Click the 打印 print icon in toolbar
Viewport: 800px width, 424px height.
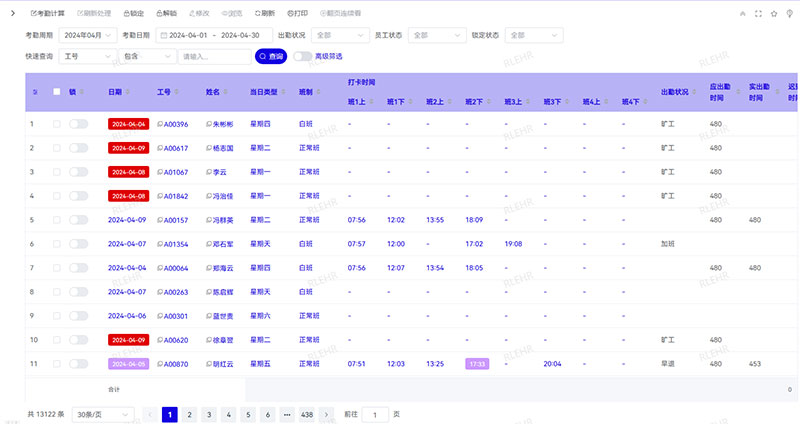click(x=290, y=13)
